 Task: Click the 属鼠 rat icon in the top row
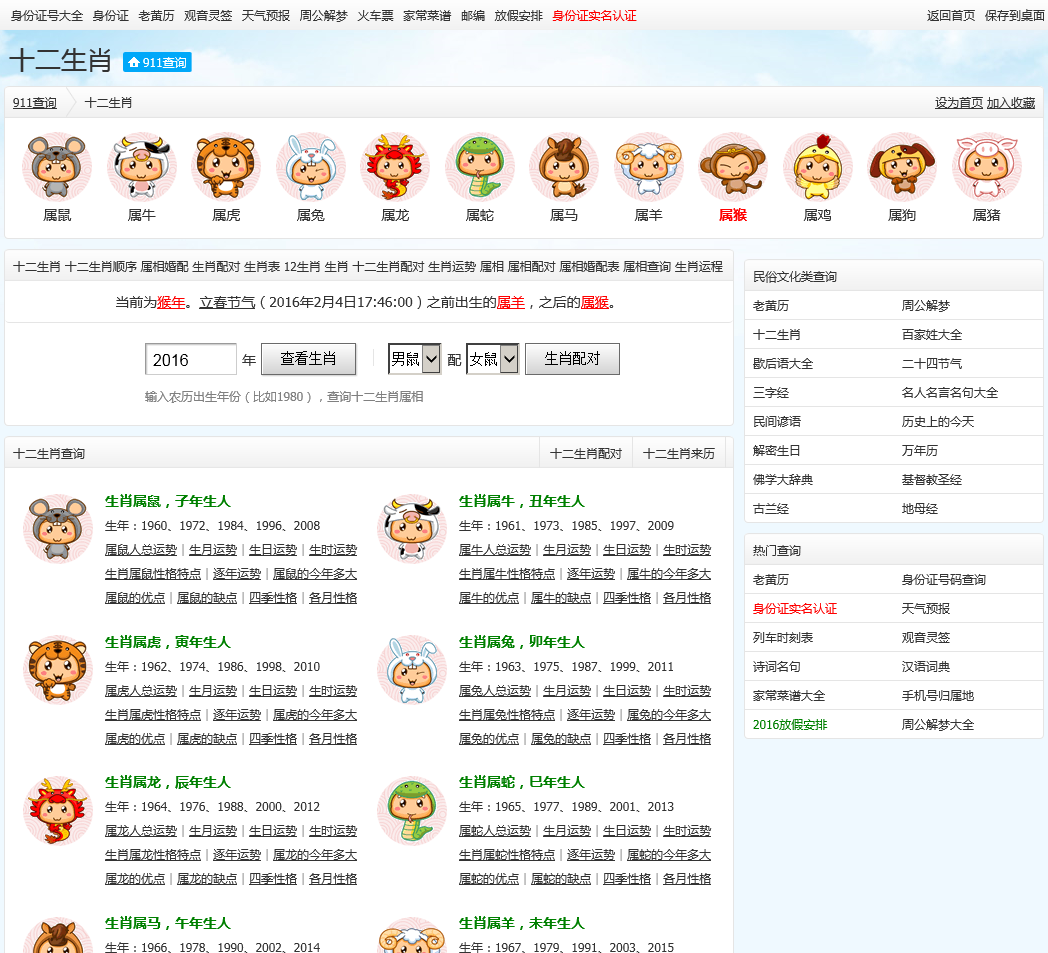[57, 166]
